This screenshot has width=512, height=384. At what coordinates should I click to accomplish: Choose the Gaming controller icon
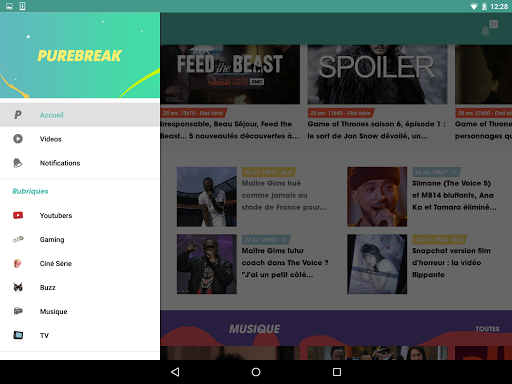(x=18, y=239)
